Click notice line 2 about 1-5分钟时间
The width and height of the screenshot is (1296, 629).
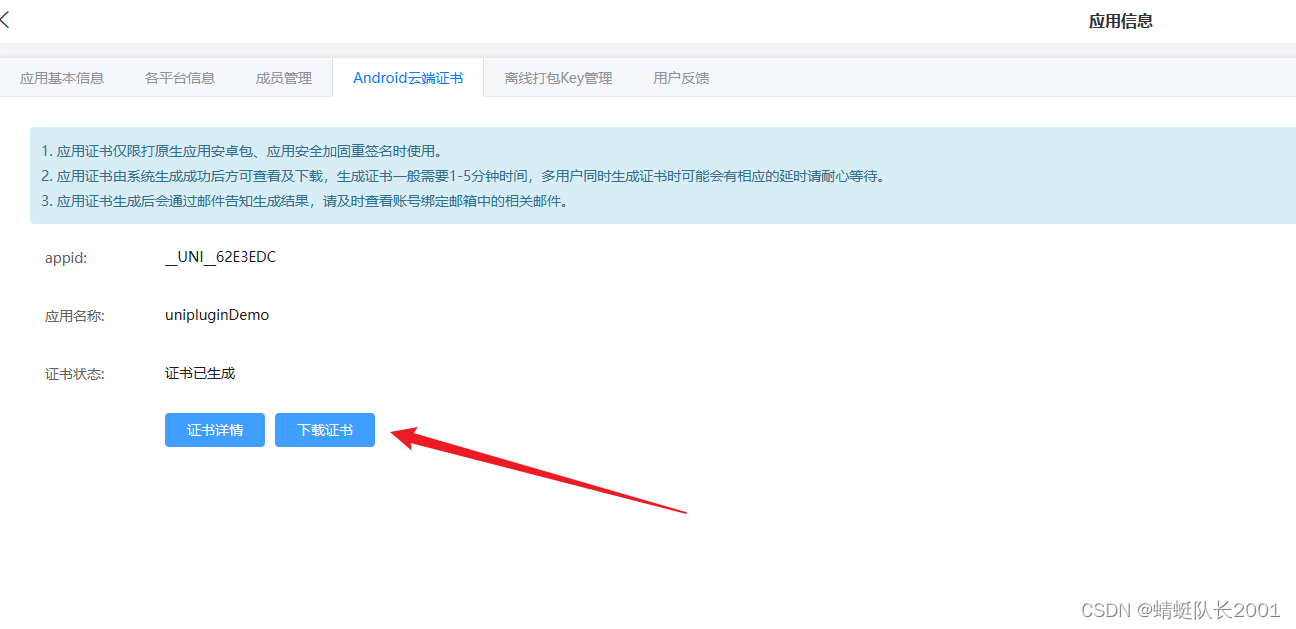pos(463,176)
